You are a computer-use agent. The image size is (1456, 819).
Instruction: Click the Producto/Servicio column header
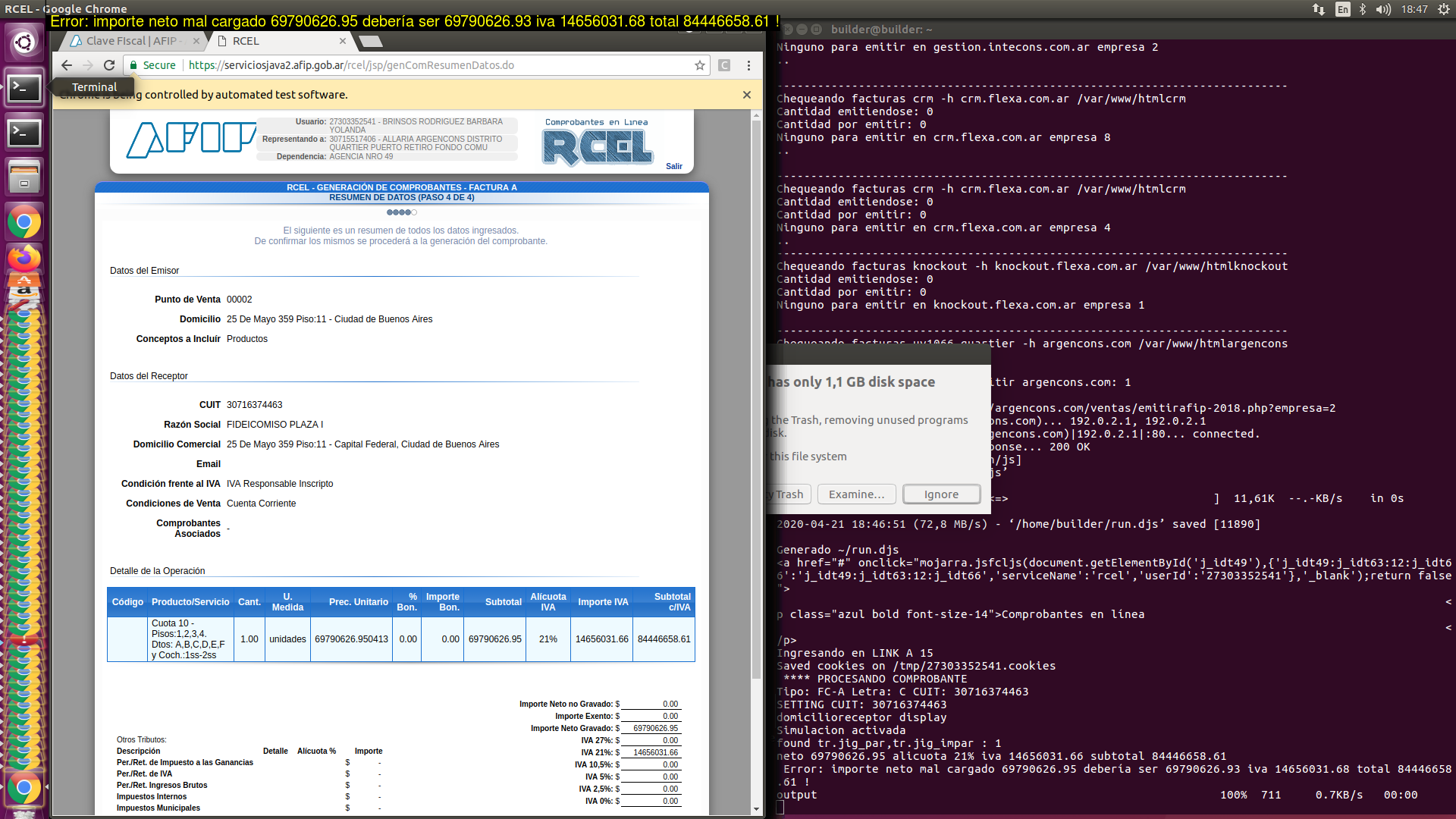[190, 602]
